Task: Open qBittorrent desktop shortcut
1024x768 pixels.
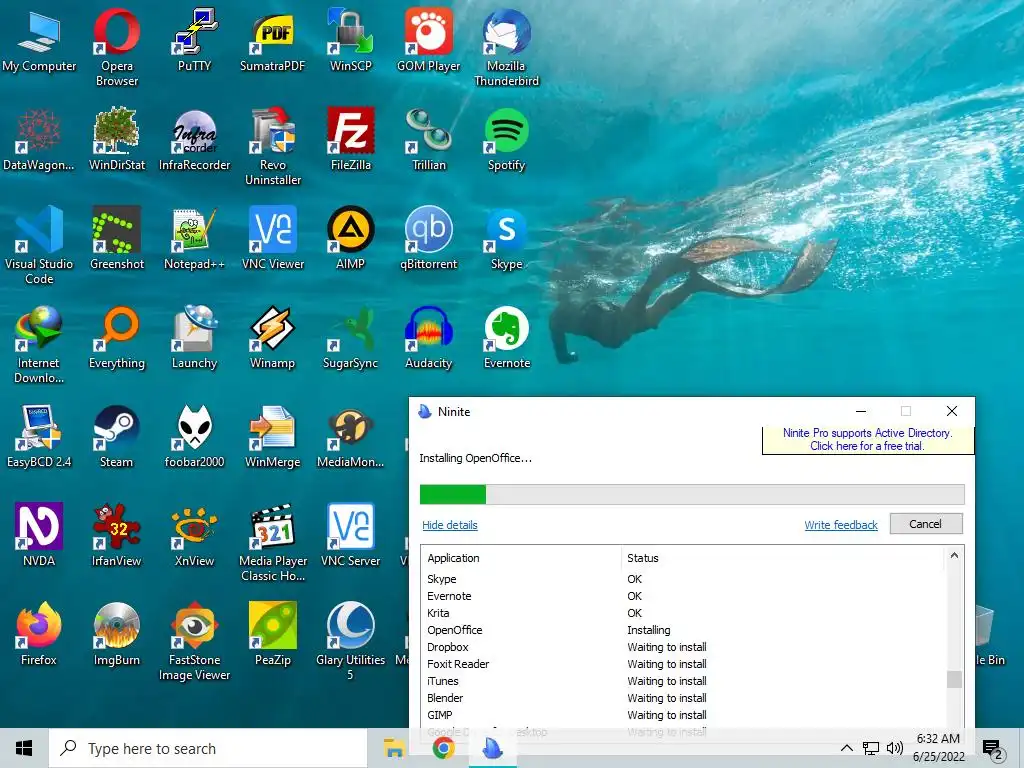Action: 428,238
